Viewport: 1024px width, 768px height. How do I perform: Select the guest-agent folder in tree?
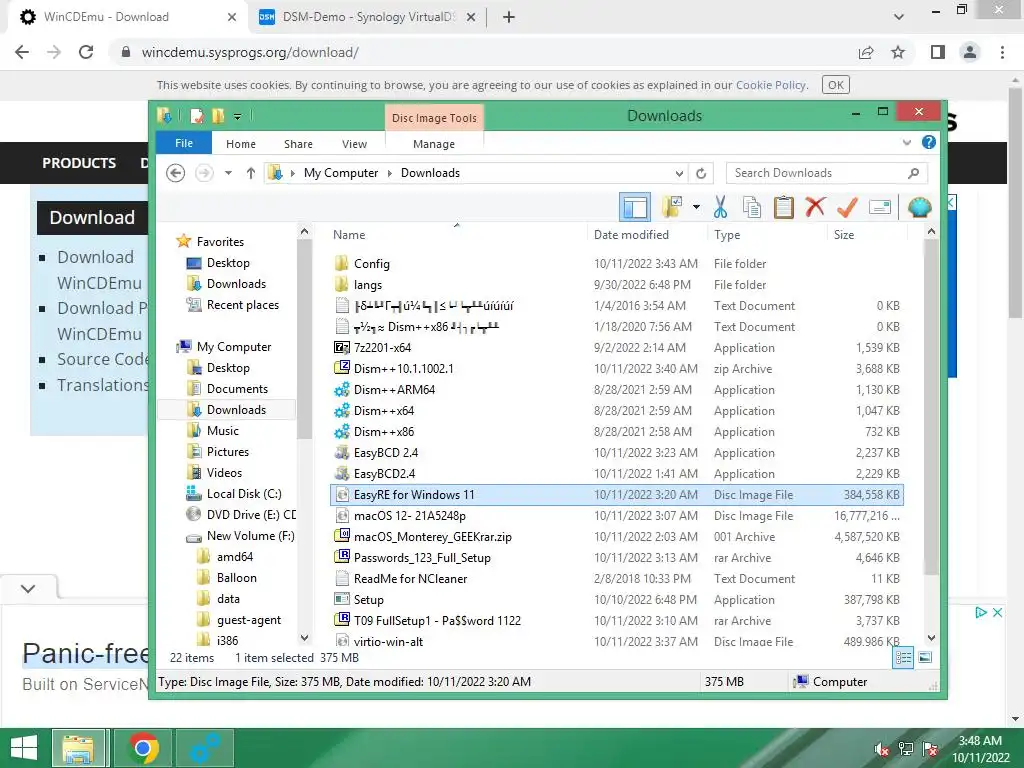248,620
